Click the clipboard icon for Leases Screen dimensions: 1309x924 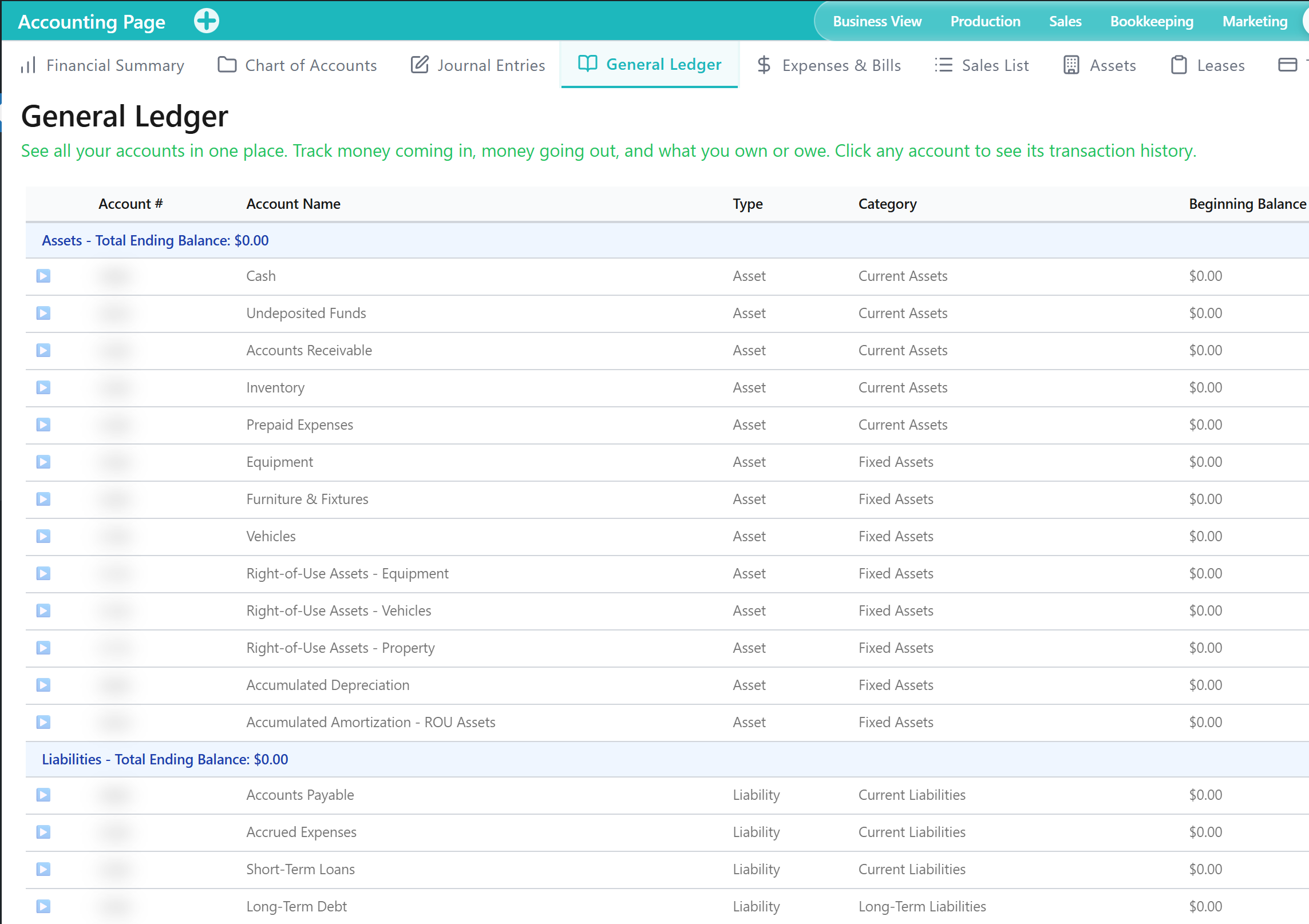click(1179, 65)
